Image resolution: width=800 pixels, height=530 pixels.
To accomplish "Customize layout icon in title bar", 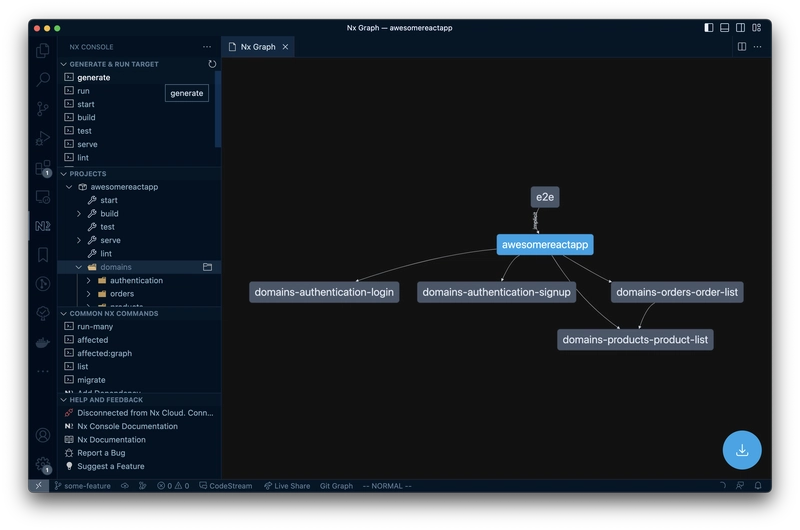I will tap(757, 28).
